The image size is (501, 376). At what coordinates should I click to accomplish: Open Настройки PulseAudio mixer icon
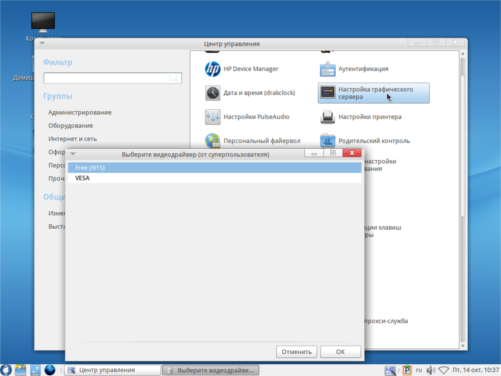point(212,117)
